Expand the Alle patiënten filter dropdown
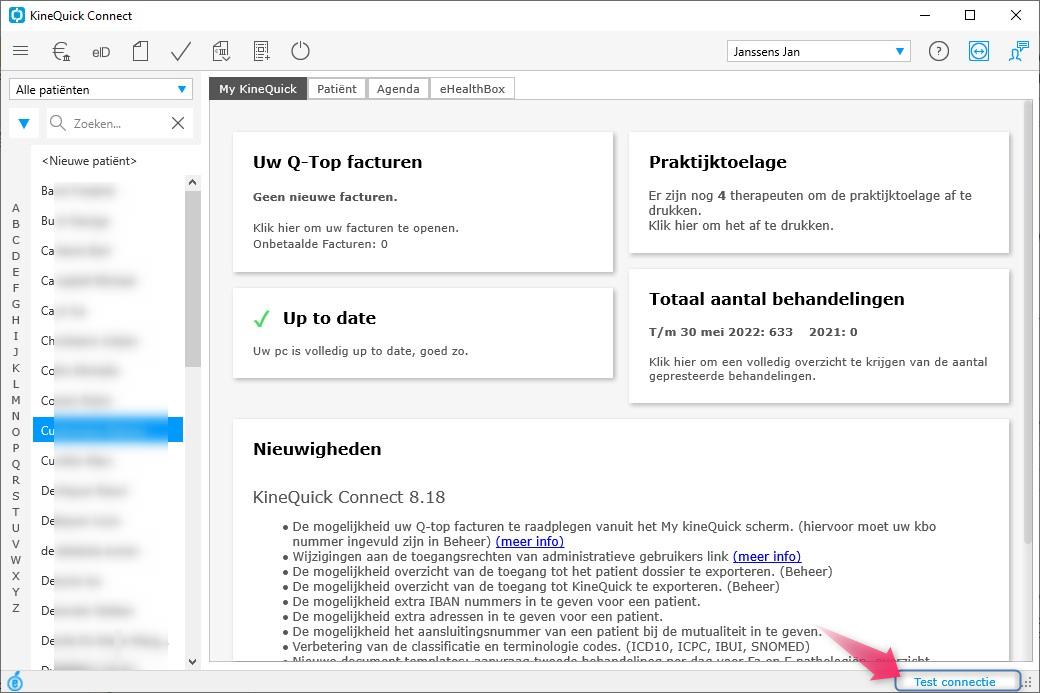 click(101, 90)
